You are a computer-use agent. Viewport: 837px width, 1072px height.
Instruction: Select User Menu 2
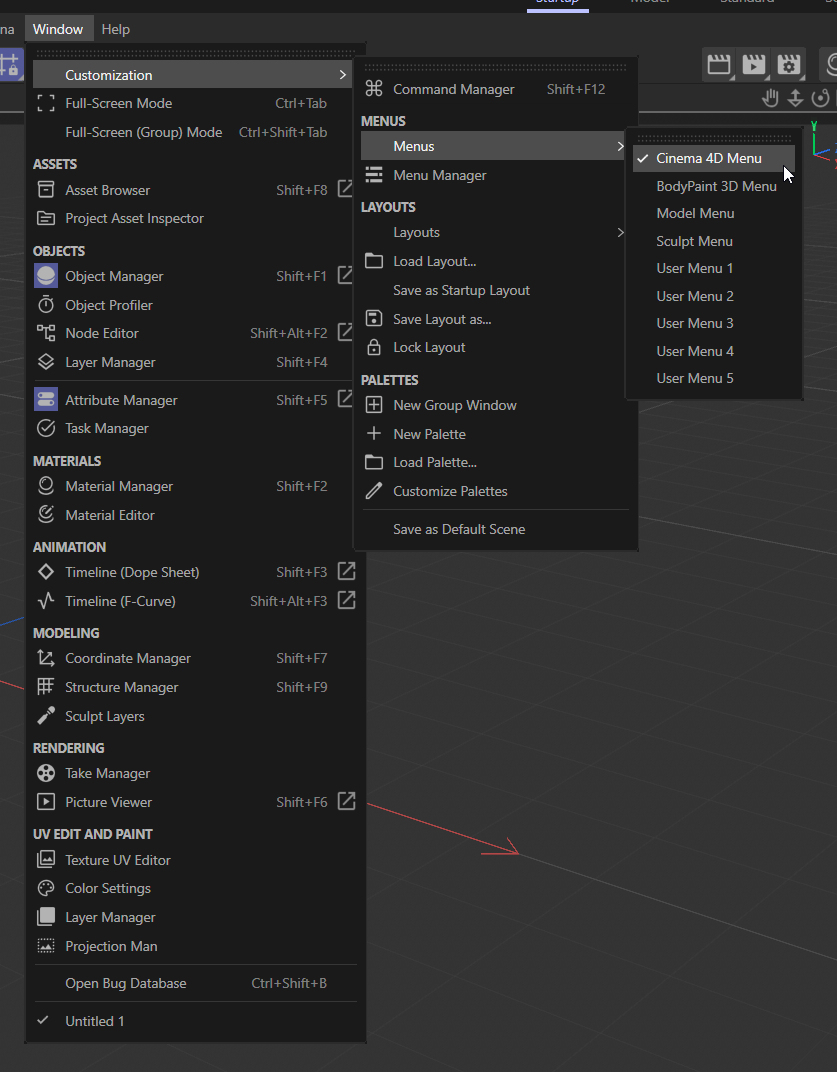[713, 296]
